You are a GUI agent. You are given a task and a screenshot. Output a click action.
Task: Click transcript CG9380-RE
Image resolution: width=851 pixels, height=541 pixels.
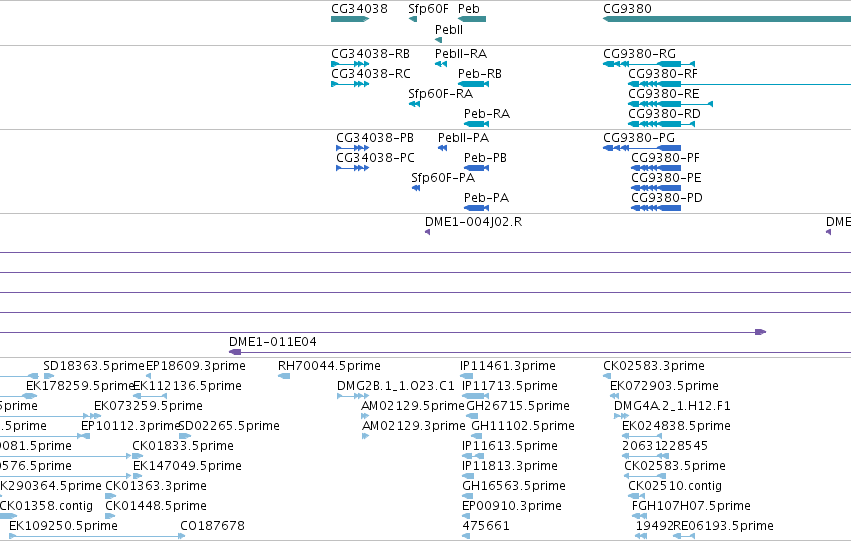pos(664,94)
